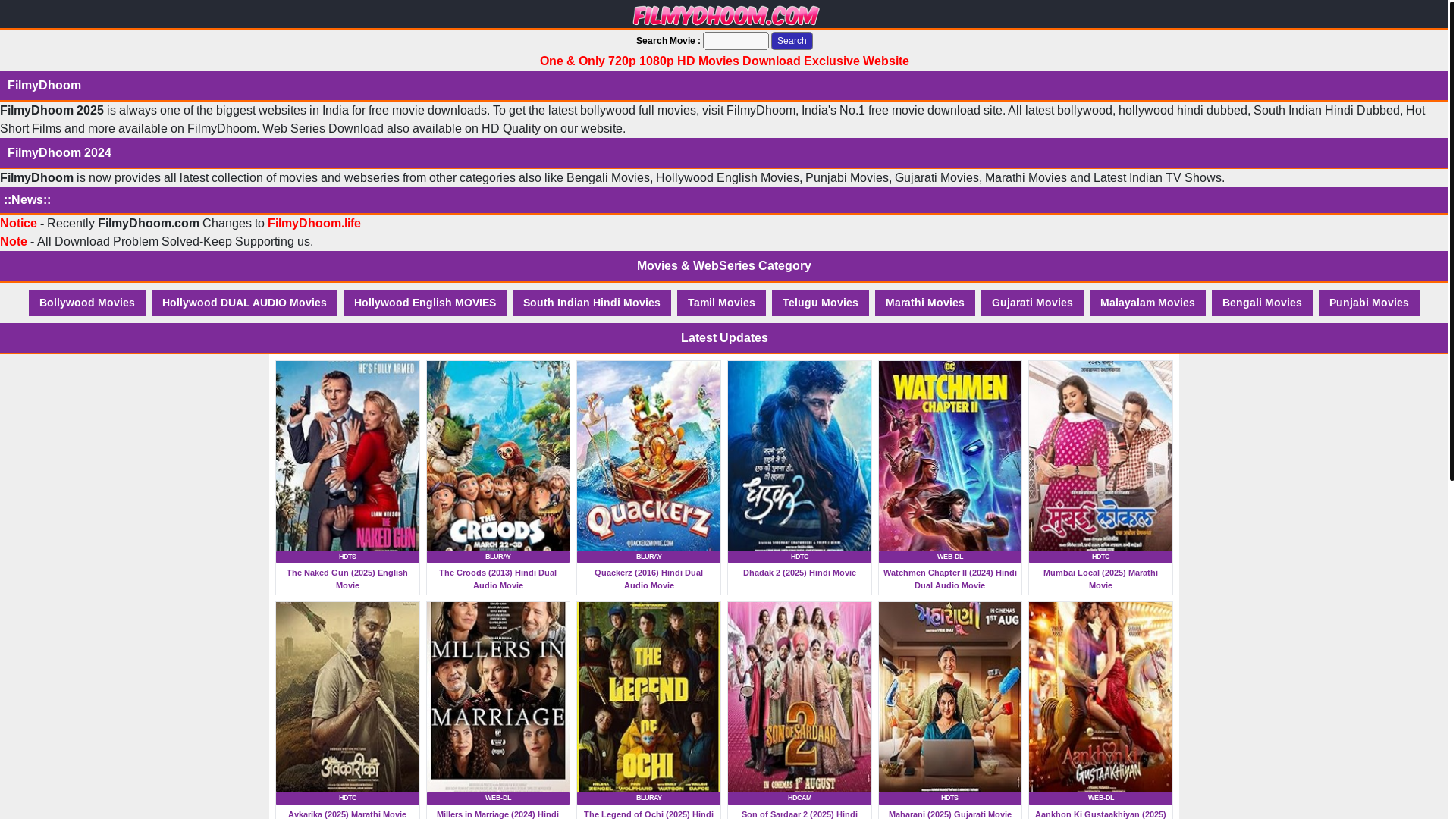Open Hollywood English MOVIES category
Screen dimensions: 1456x819
tap(425, 303)
